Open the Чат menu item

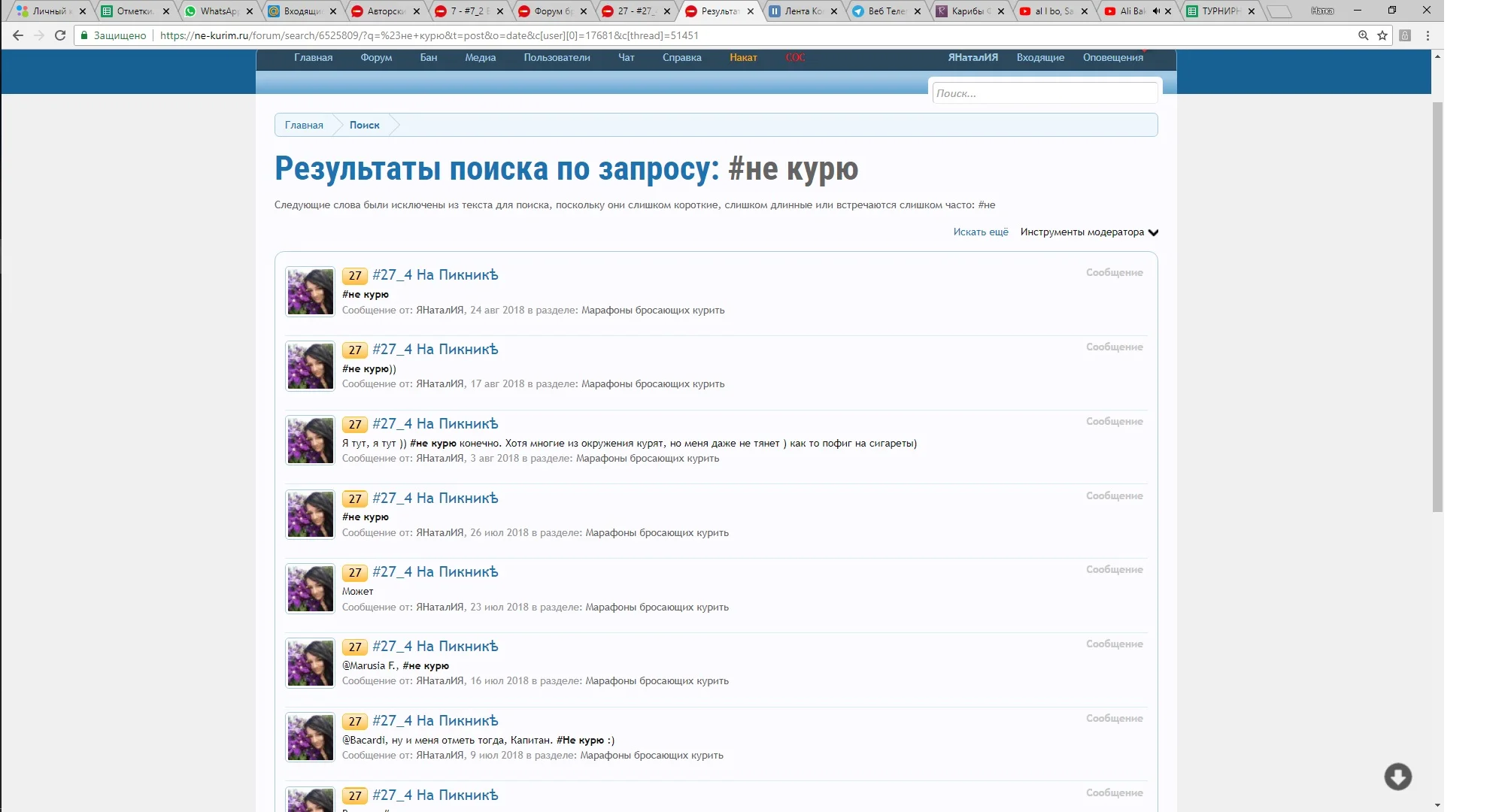(625, 57)
